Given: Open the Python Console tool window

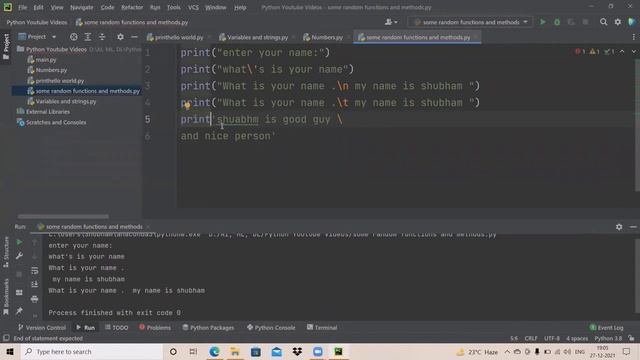Looking at the screenshot, I should [271, 327].
